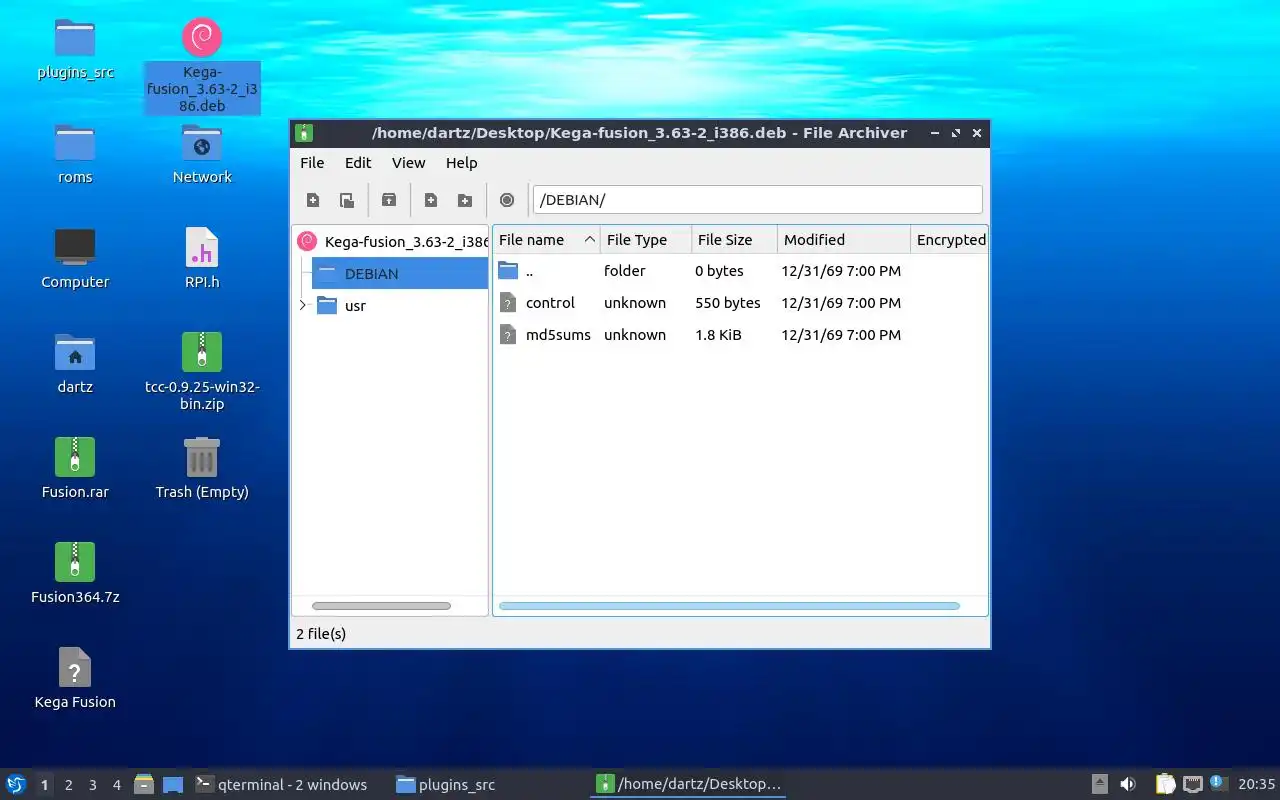
Task: Open the Help menu
Action: coord(461,163)
